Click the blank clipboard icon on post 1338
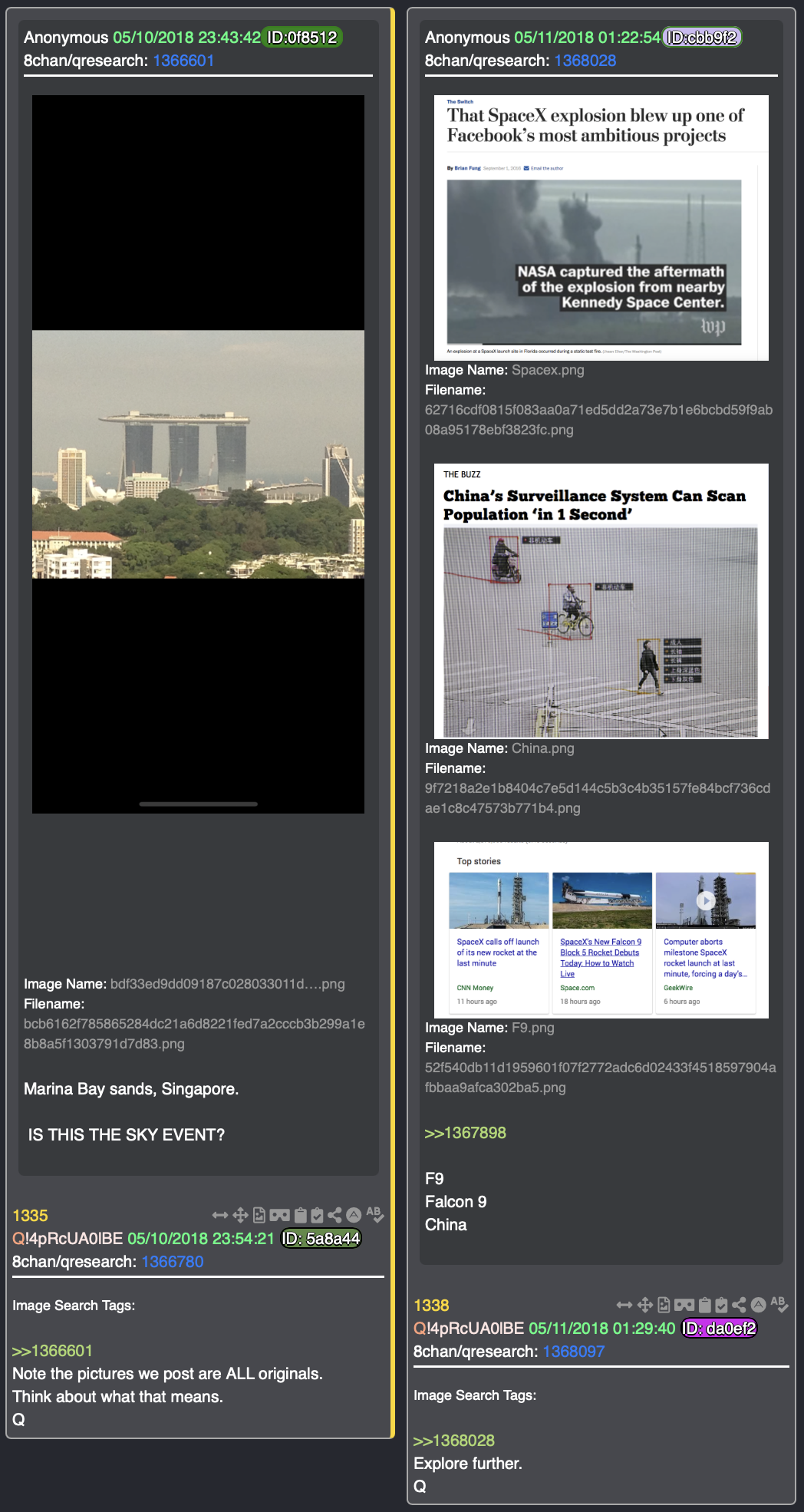The image size is (804, 1512). (705, 1305)
